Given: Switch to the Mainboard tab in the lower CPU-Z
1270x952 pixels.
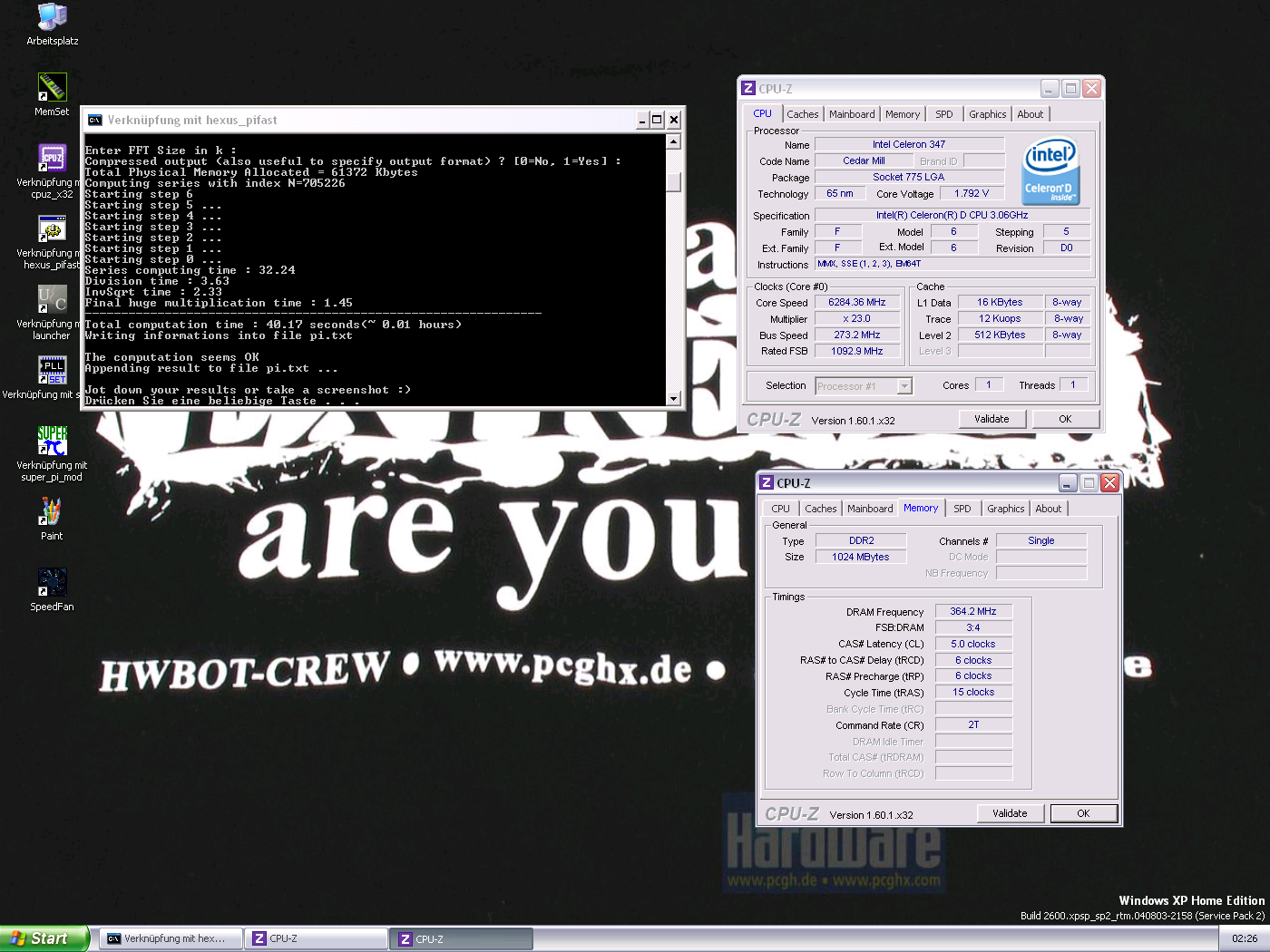Looking at the screenshot, I should pos(870,509).
